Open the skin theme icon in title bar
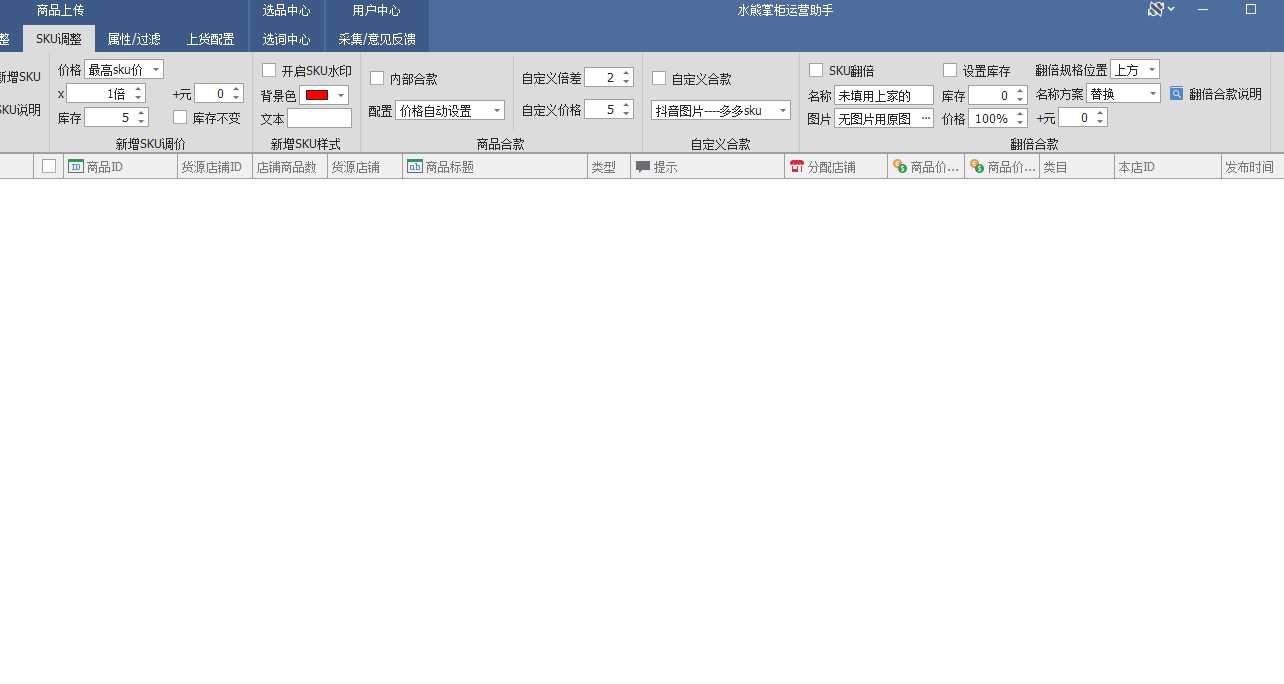 click(1156, 10)
